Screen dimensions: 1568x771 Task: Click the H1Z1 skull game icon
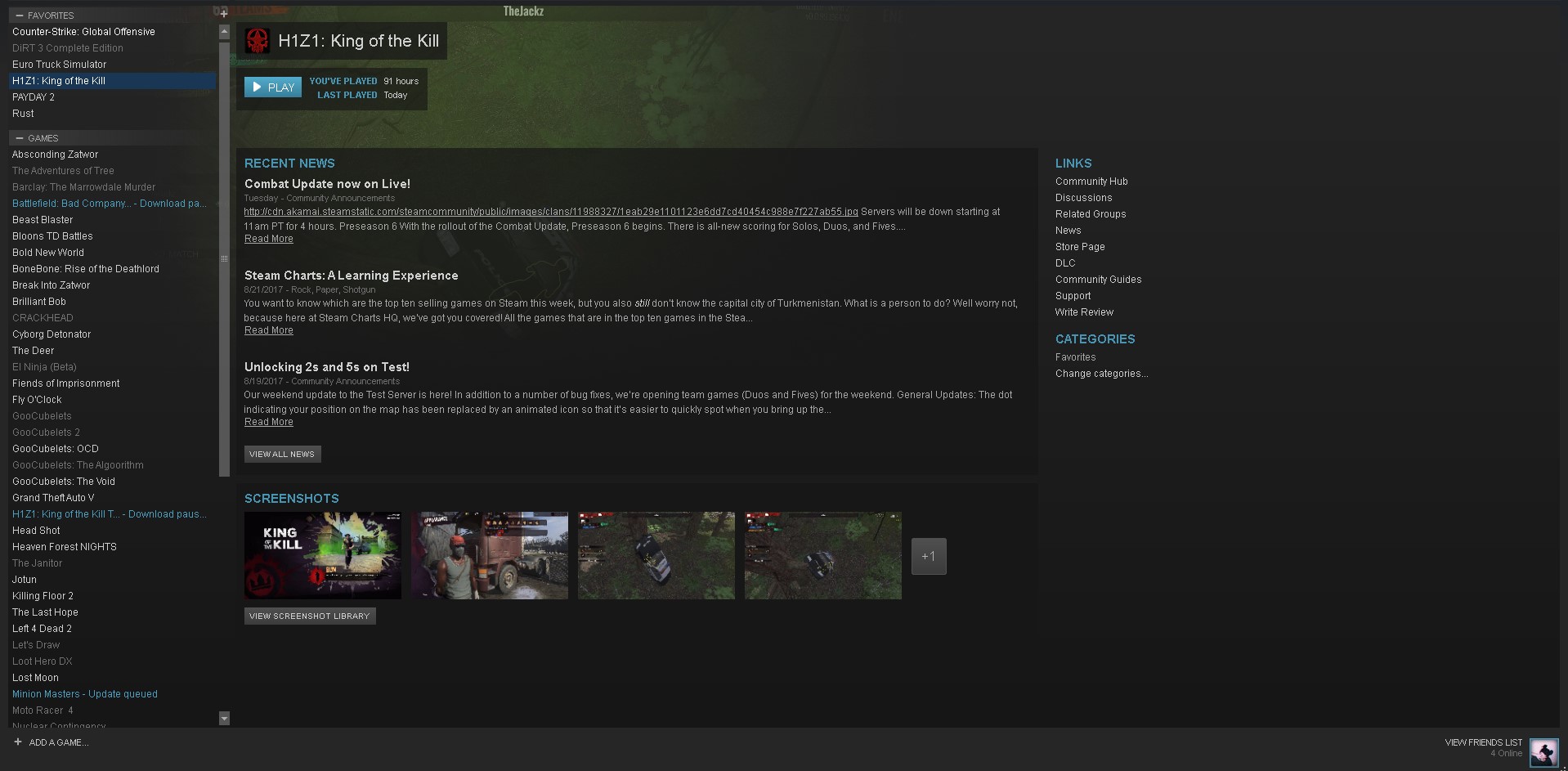coord(258,41)
